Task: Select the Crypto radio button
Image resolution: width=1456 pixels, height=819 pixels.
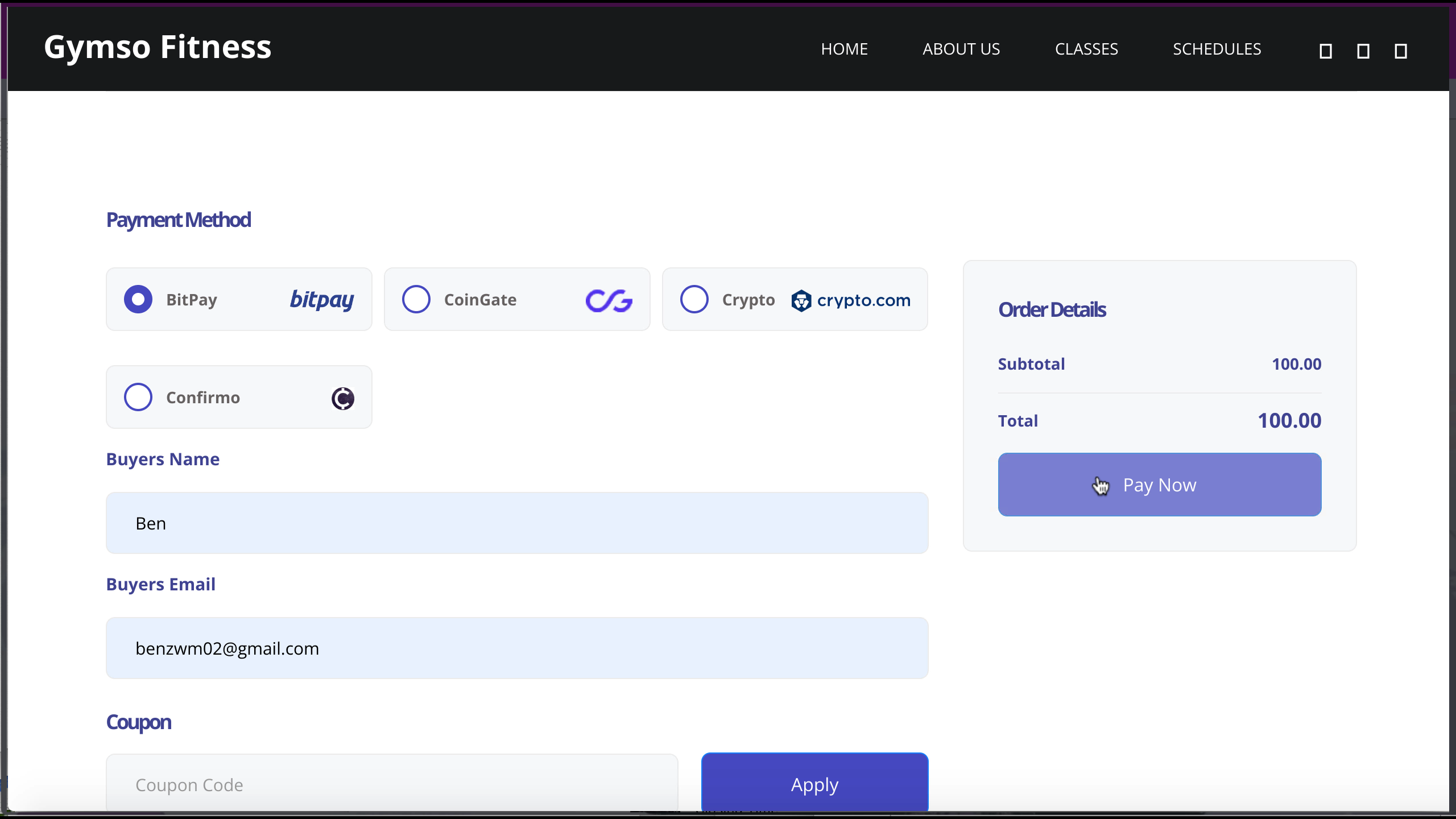Action: (x=694, y=299)
